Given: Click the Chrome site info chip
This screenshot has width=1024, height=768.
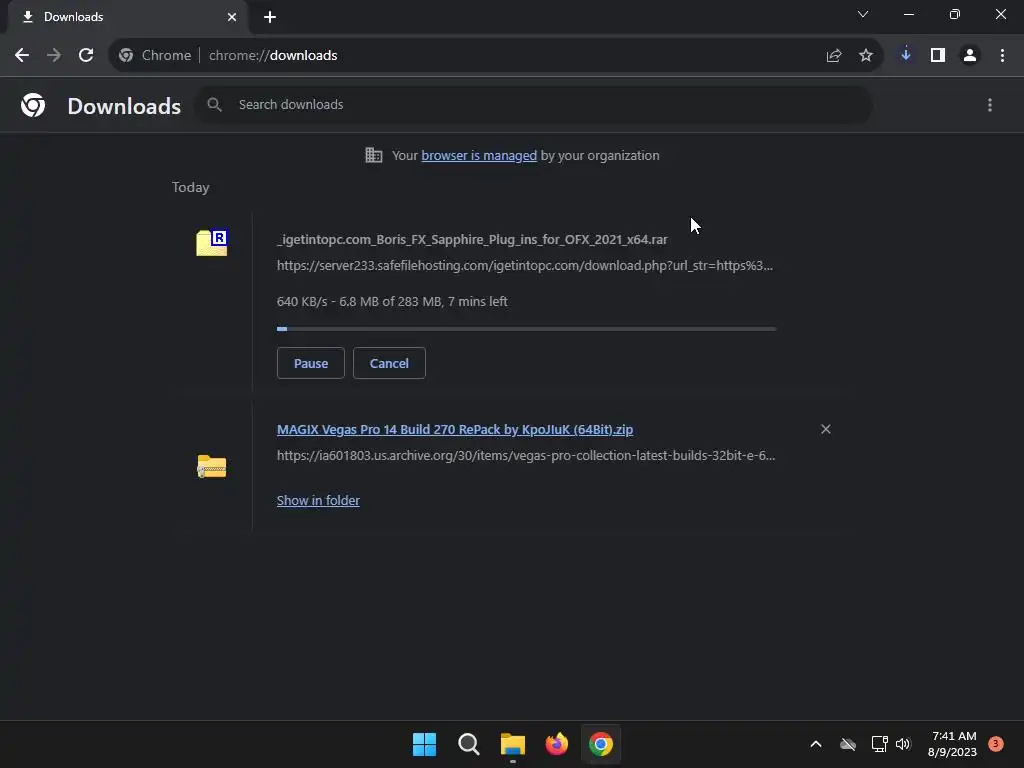Looking at the screenshot, I should click(155, 56).
